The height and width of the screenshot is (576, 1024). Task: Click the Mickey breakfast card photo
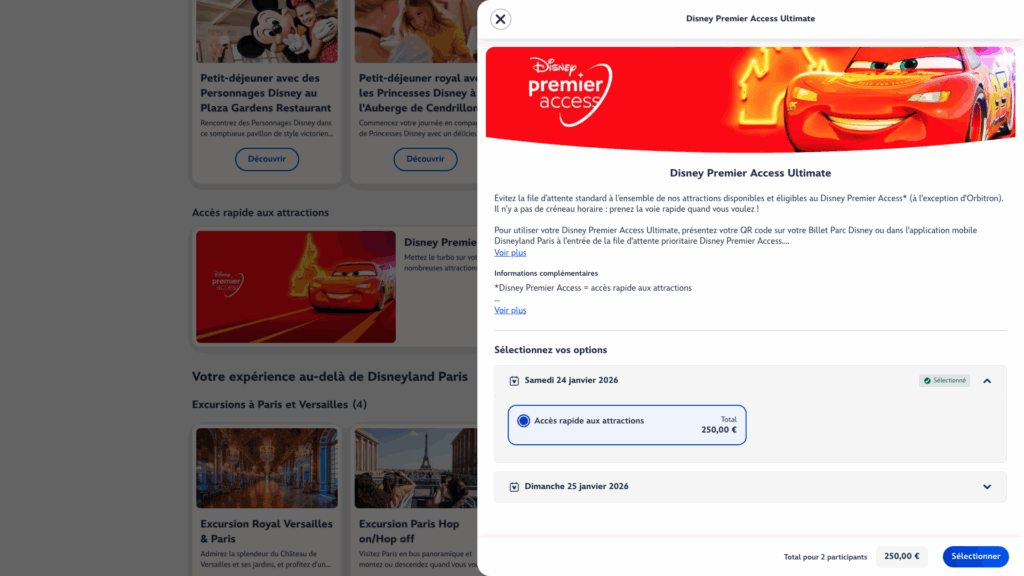tap(267, 31)
